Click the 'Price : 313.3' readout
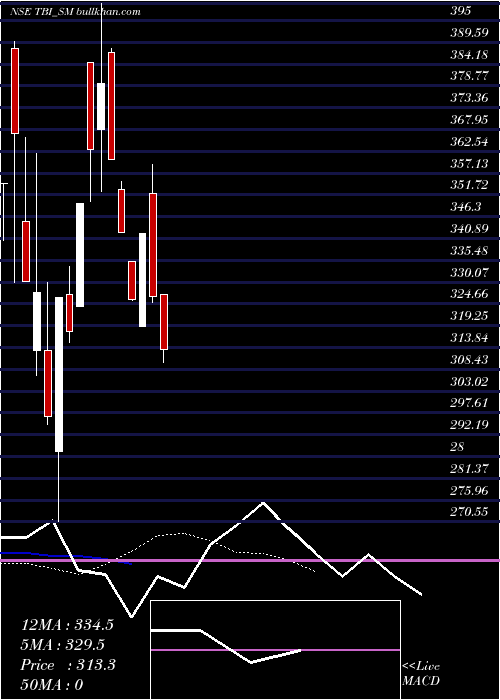Screen dimensions: 500x700 pos(68,665)
